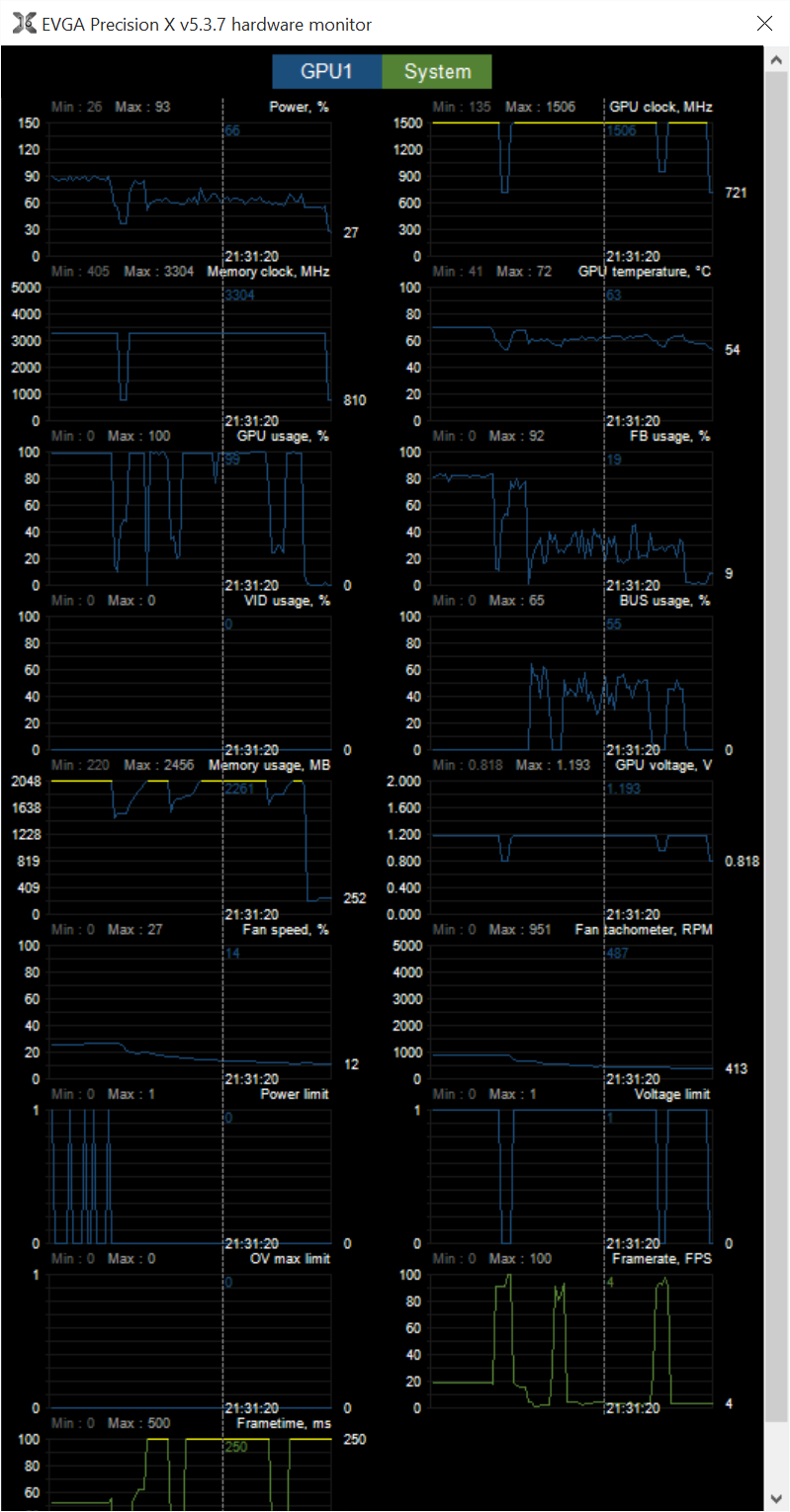Viewport: 790px width, 1512px height.
Task: Click the GPU clock, MHz graph
Action: pyautogui.click(x=572, y=189)
